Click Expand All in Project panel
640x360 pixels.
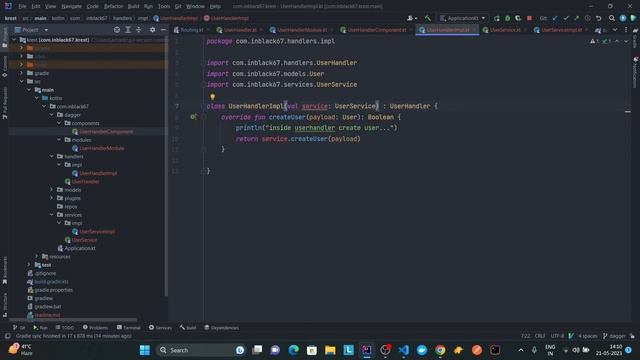point(128,30)
